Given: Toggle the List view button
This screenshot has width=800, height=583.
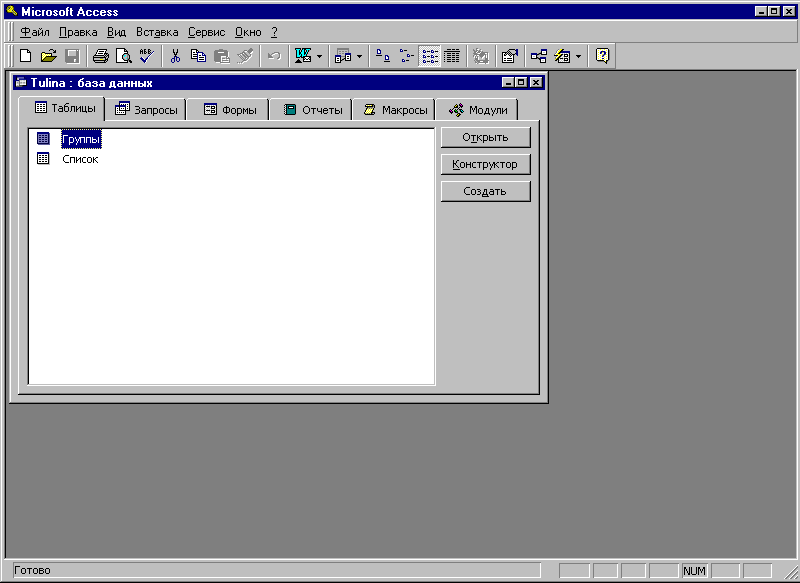Looking at the screenshot, I should [430, 56].
